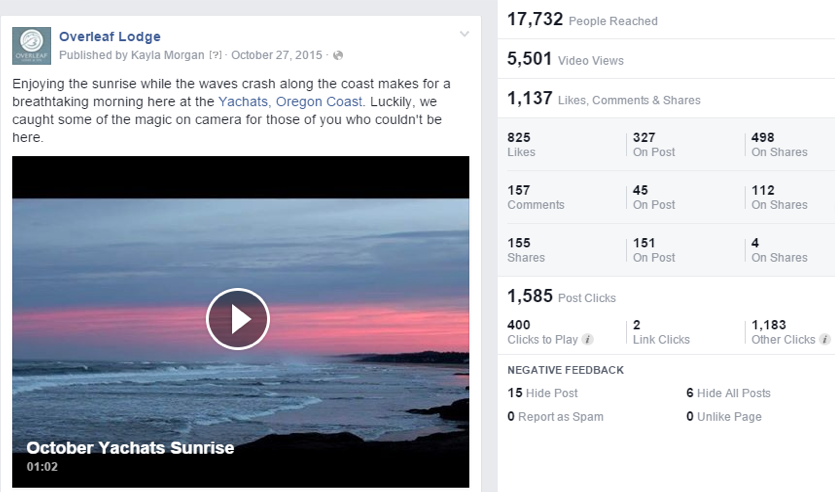The width and height of the screenshot is (835, 492).
Task: Select the 17,732 People Reached stat
Action: coord(582,20)
